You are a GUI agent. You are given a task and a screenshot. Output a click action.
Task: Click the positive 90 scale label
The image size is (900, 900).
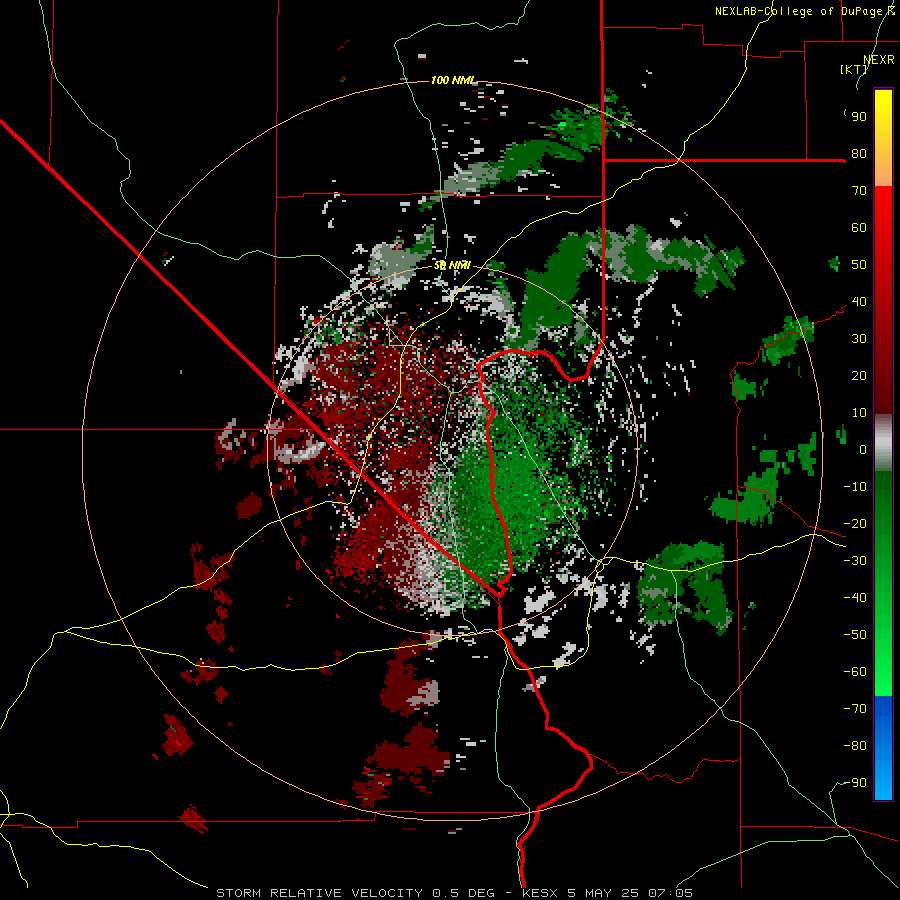pyautogui.click(x=859, y=117)
